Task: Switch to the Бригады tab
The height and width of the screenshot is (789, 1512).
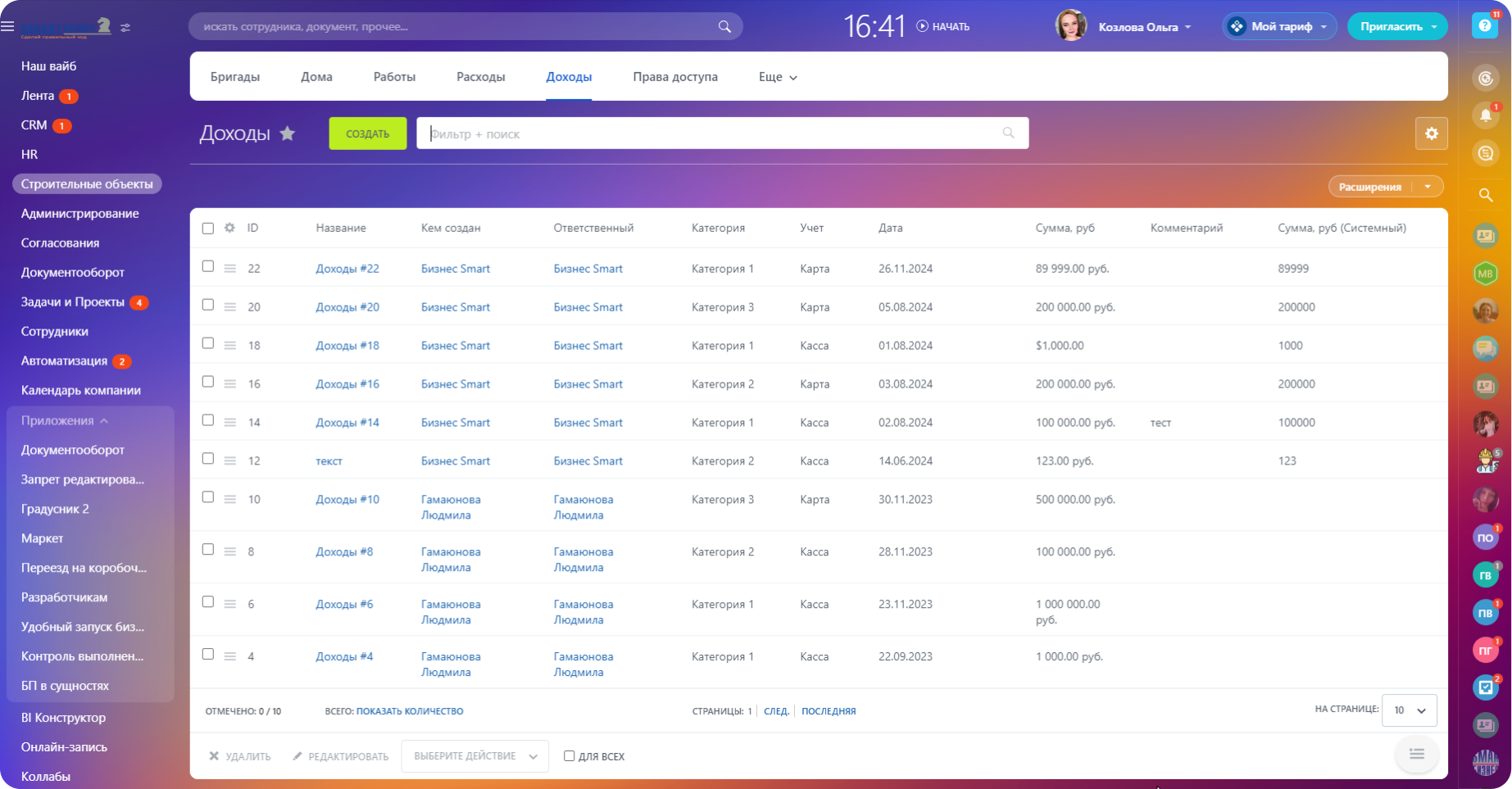Action: point(235,77)
